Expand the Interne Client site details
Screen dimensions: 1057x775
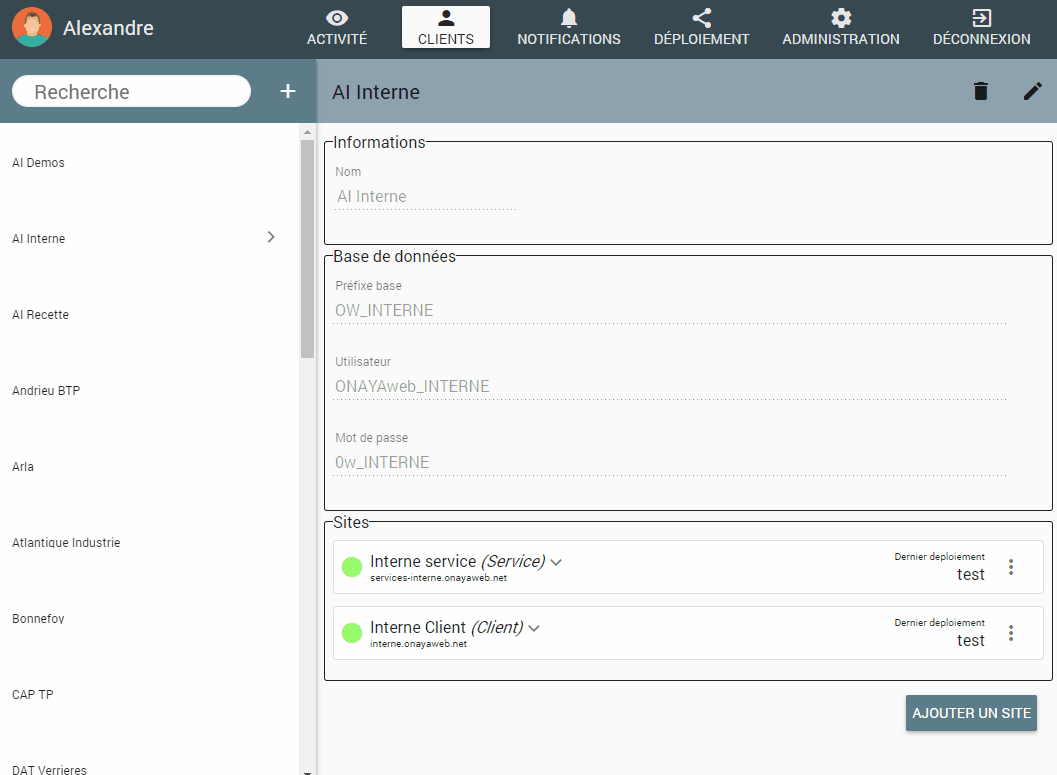click(x=534, y=628)
